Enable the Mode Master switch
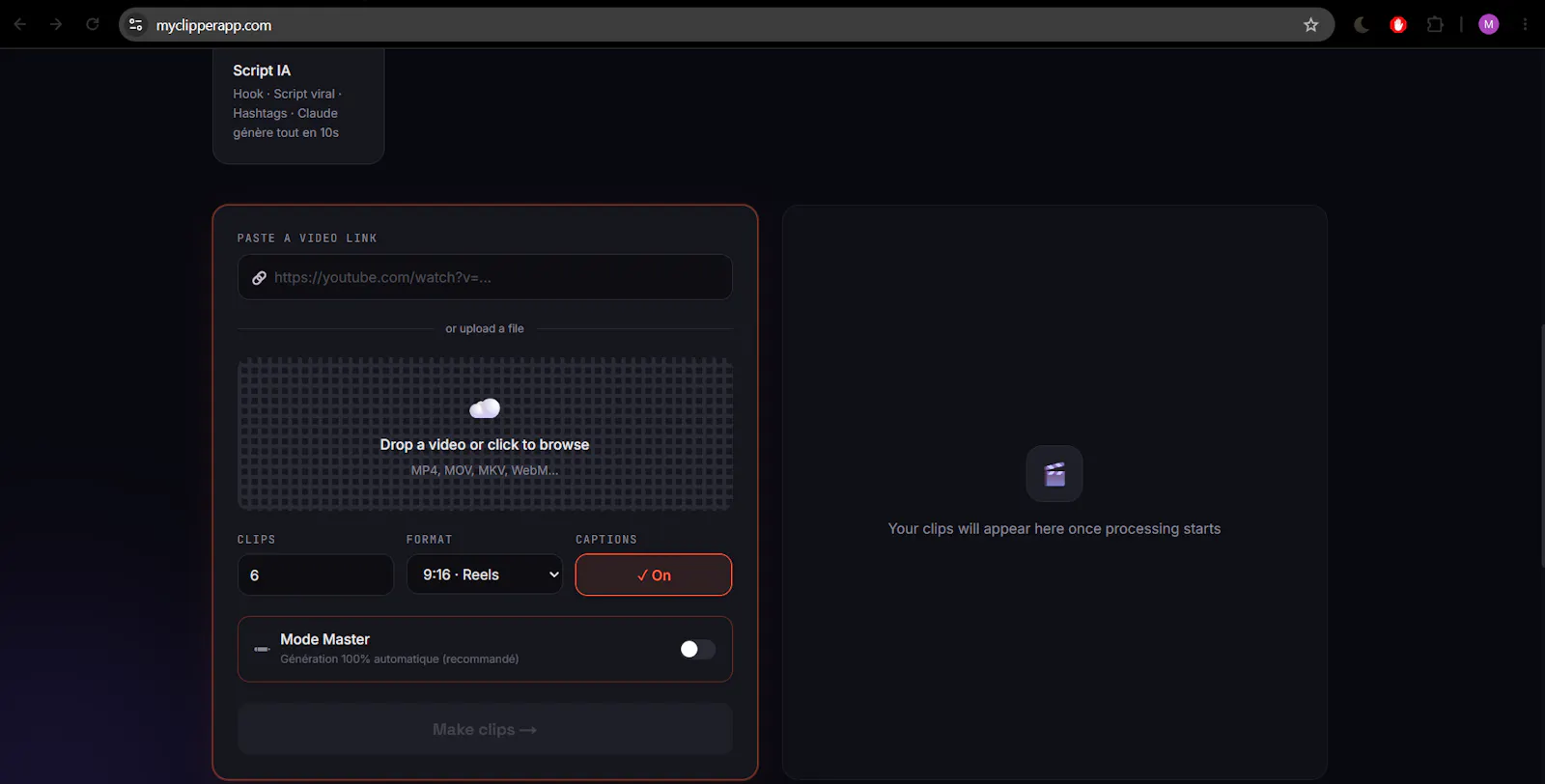The image size is (1545, 784). (697, 649)
